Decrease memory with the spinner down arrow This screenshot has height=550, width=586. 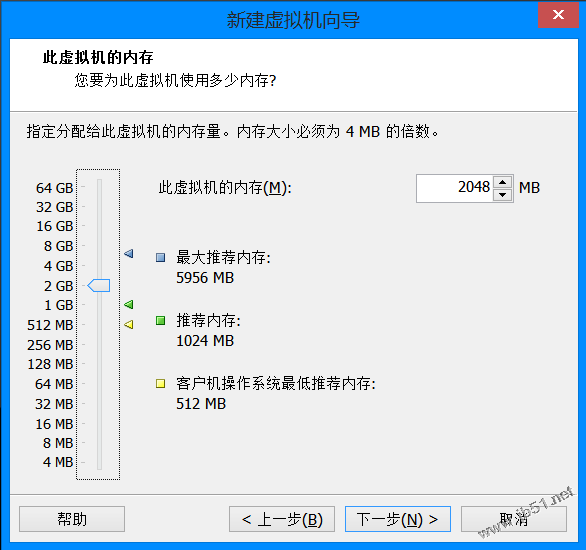tap(503, 195)
